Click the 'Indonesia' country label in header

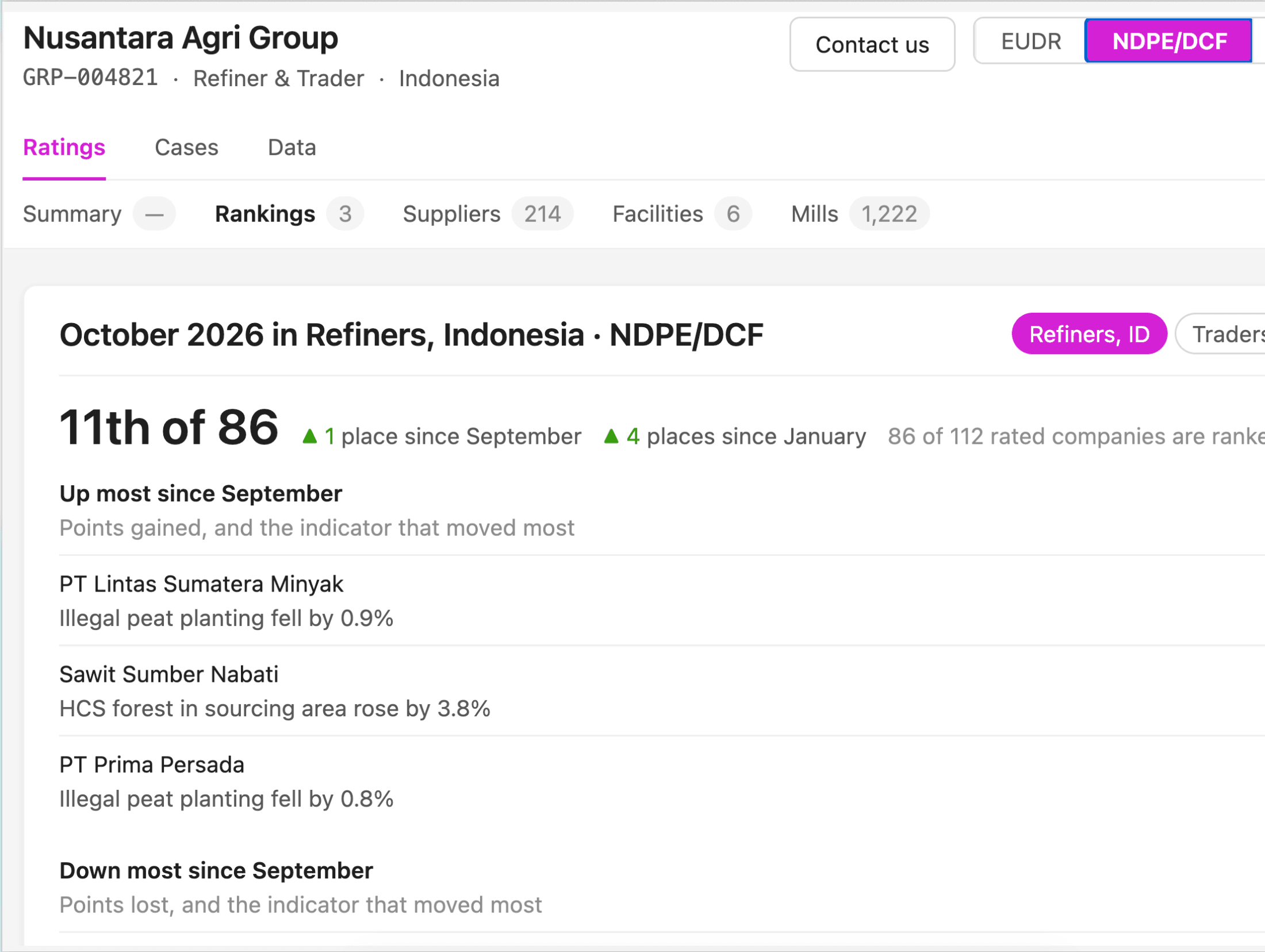click(449, 79)
